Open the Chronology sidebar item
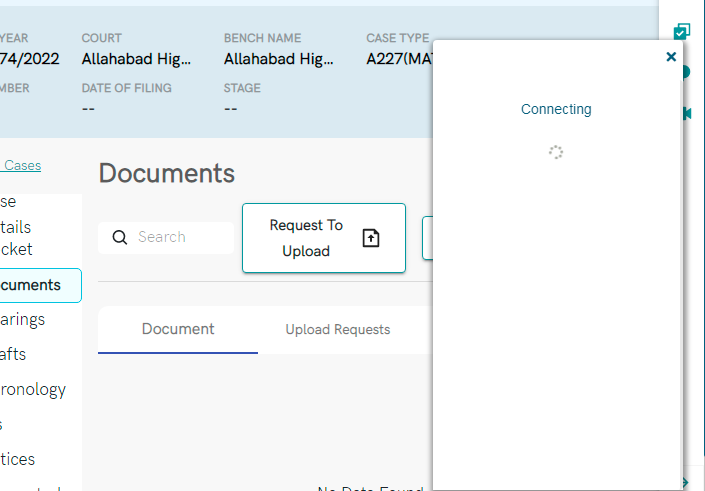This screenshot has width=705, height=491. tap(34, 389)
